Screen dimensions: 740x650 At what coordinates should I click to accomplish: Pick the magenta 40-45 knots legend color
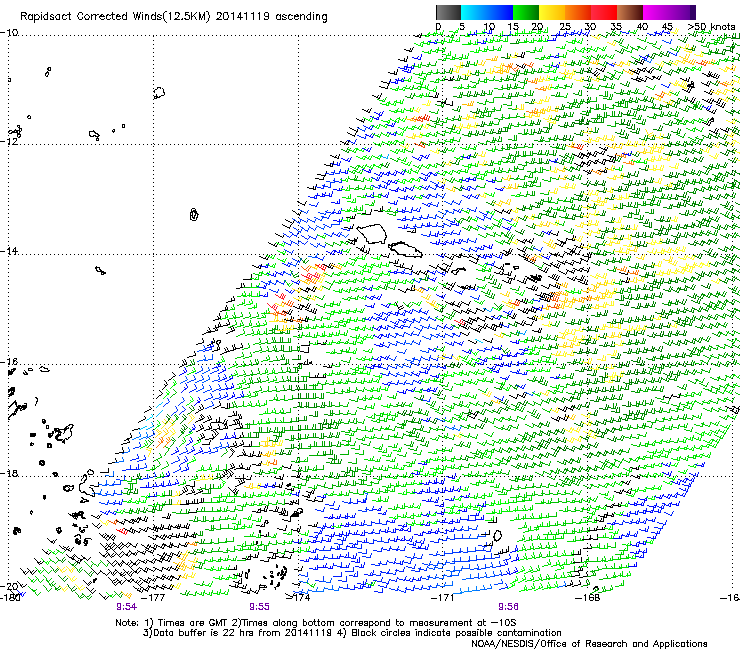656,12
